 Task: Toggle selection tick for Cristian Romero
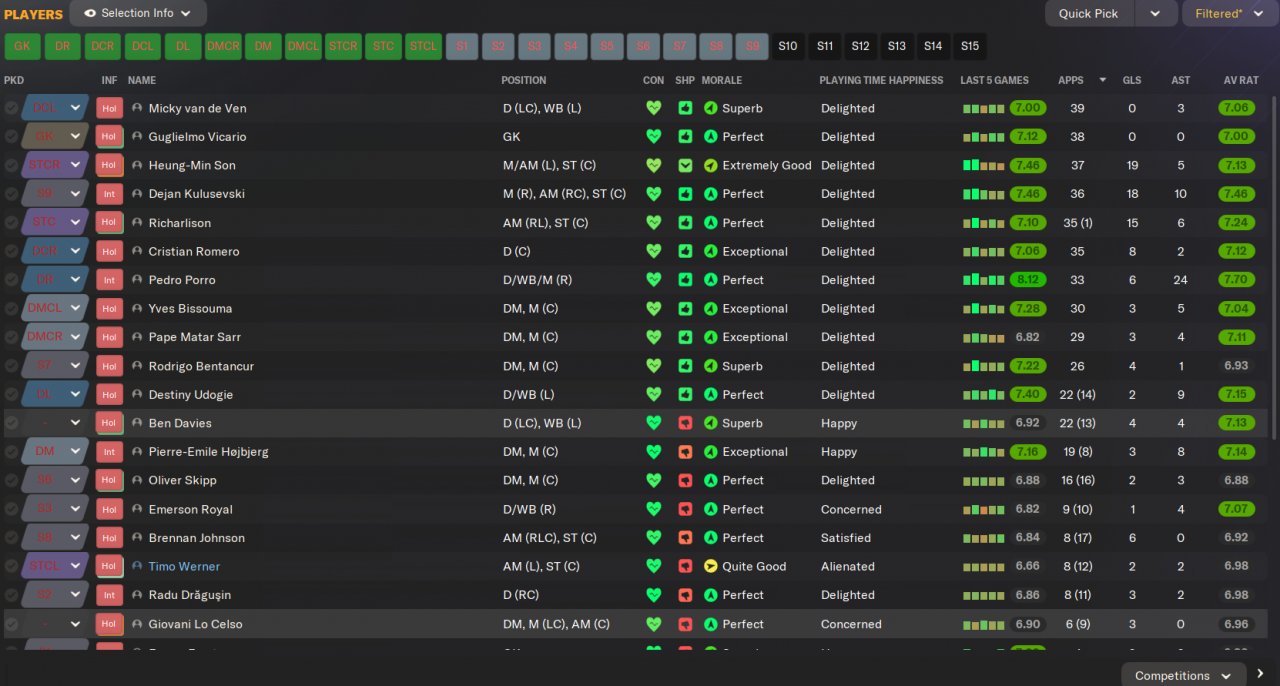point(11,251)
